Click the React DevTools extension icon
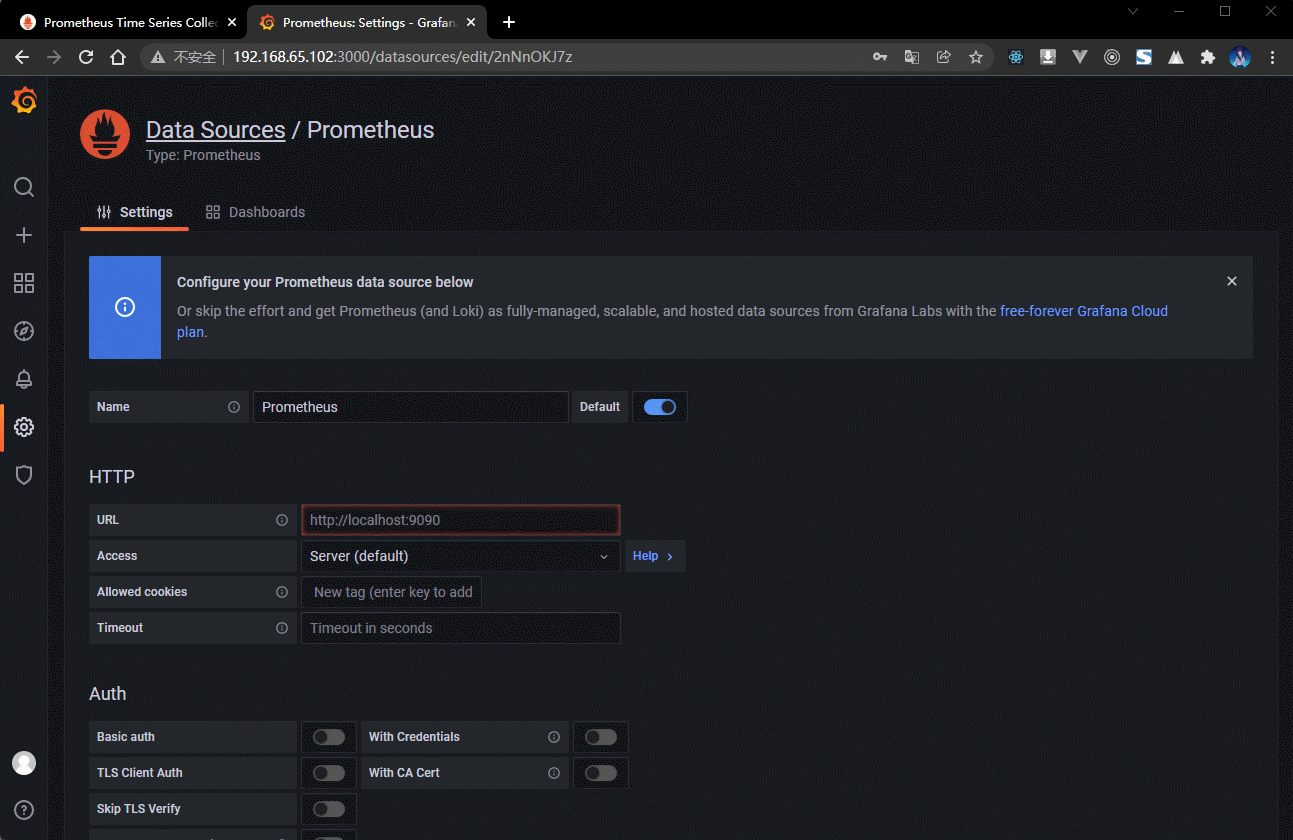This screenshot has width=1293, height=840. (1016, 57)
